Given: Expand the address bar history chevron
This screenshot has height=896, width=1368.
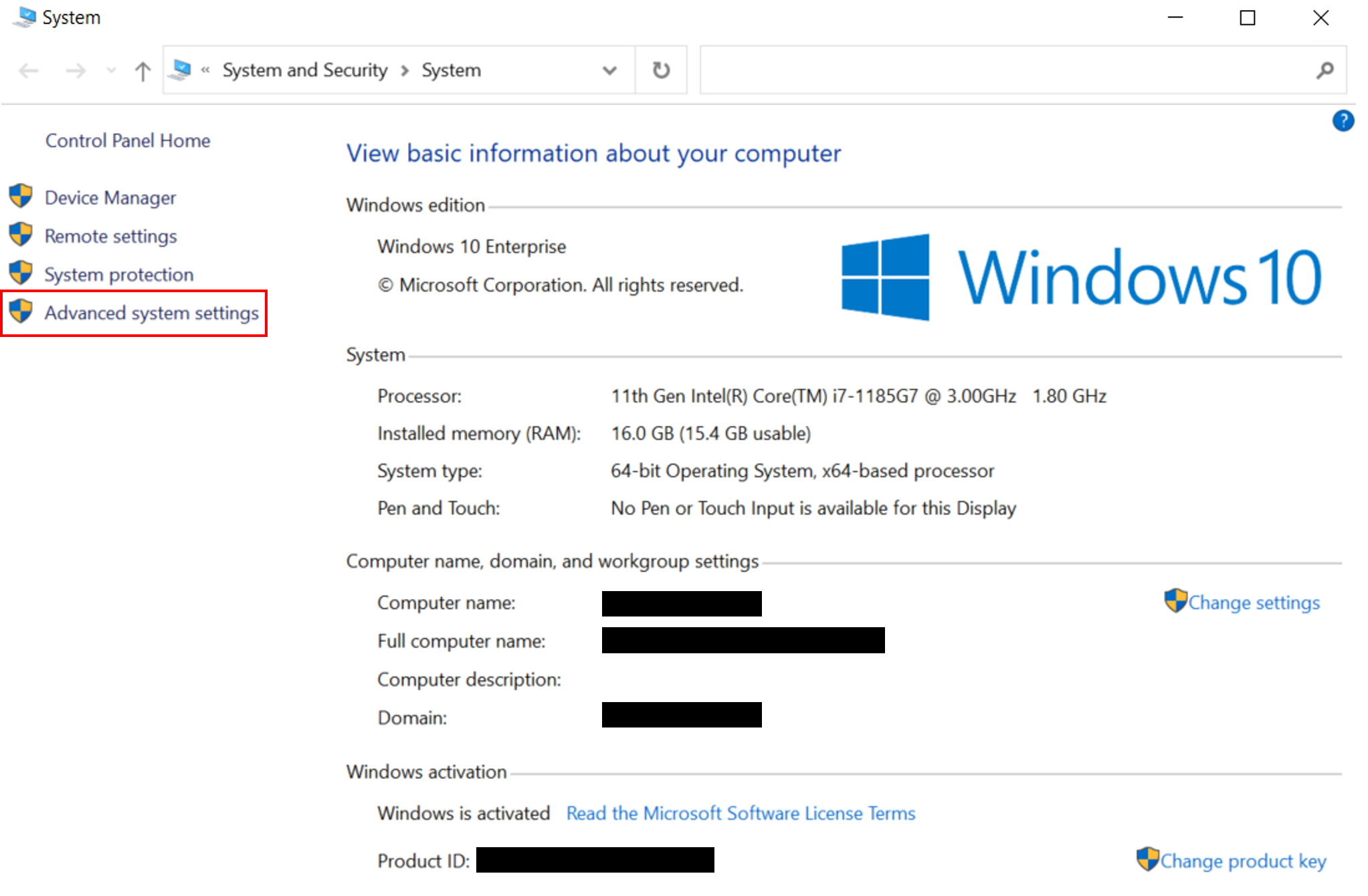Looking at the screenshot, I should pos(609,70).
